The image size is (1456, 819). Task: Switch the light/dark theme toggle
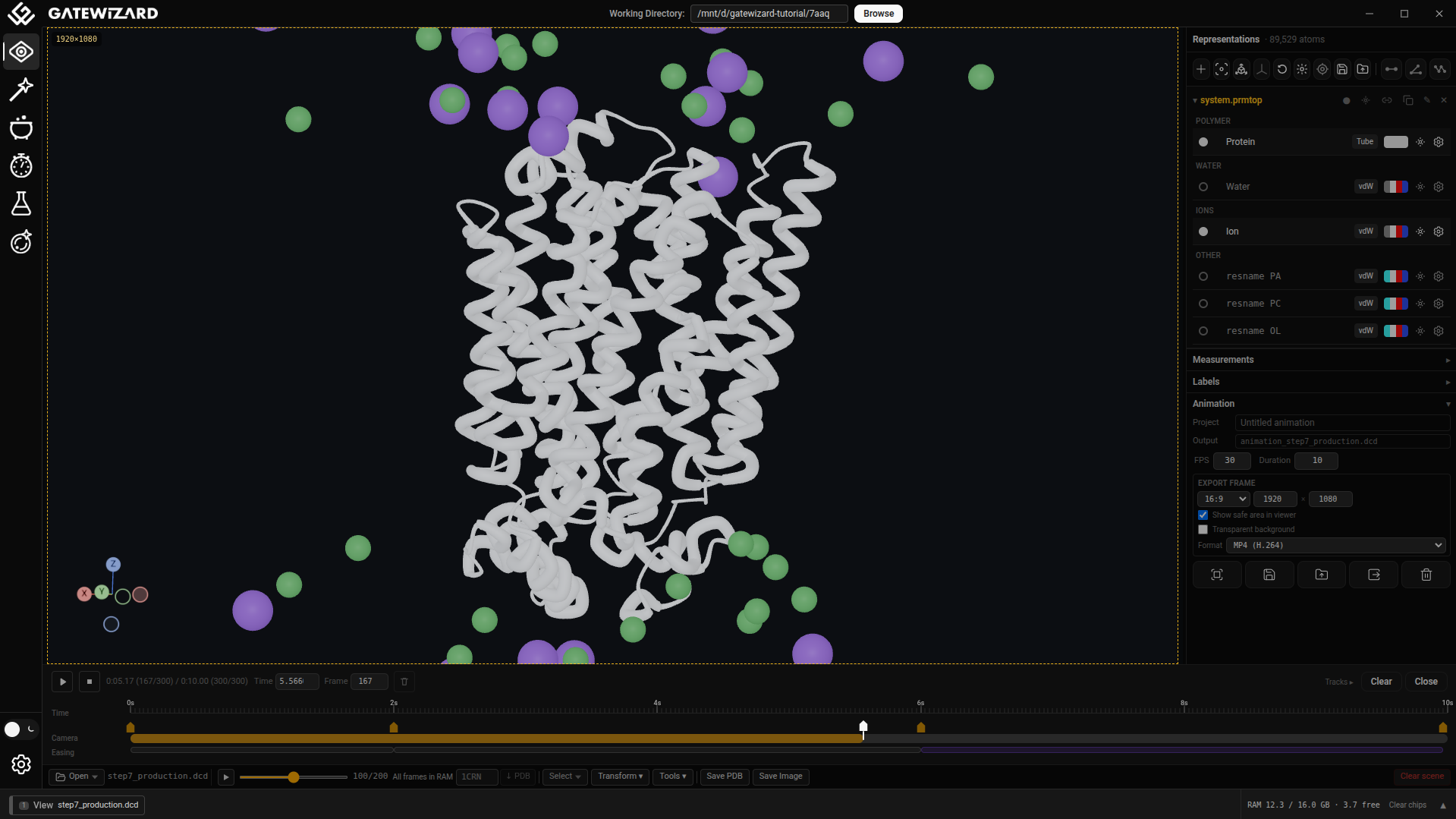tap(20, 729)
